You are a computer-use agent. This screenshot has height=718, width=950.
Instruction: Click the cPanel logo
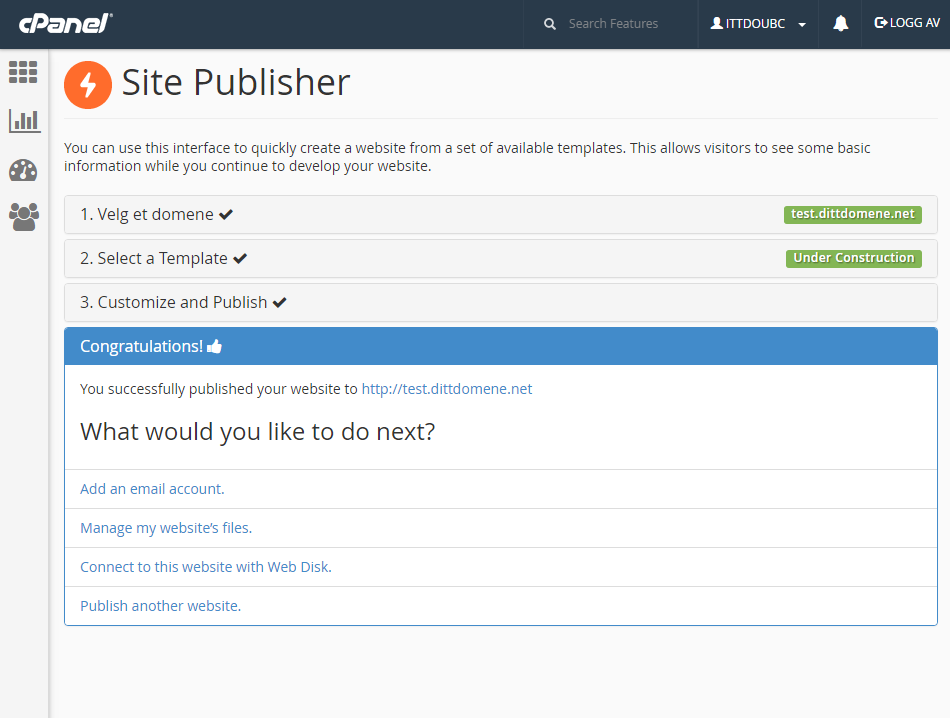click(x=65, y=24)
